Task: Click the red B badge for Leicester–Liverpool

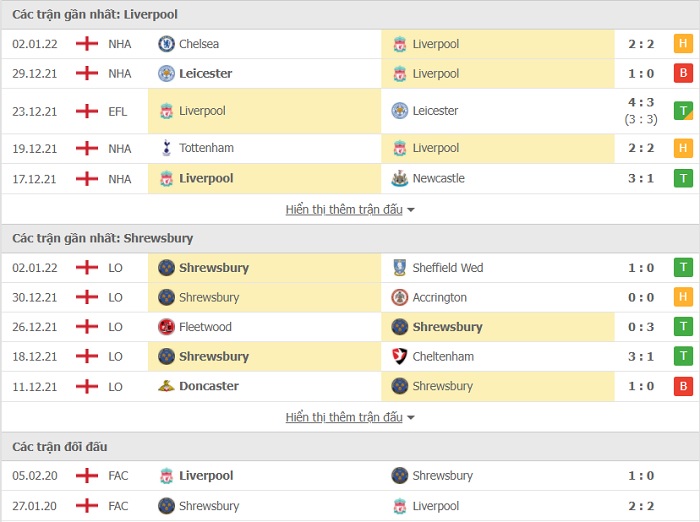Action: point(683,73)
